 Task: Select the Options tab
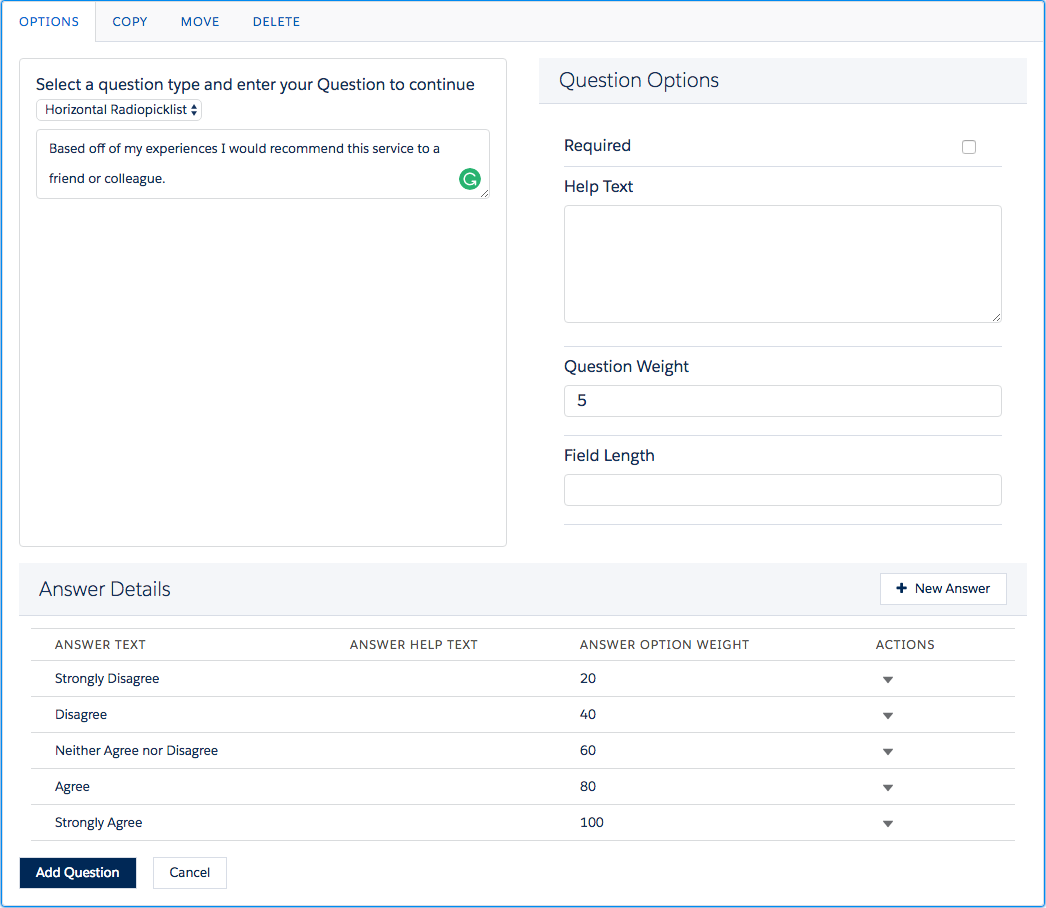pos(49,21)
